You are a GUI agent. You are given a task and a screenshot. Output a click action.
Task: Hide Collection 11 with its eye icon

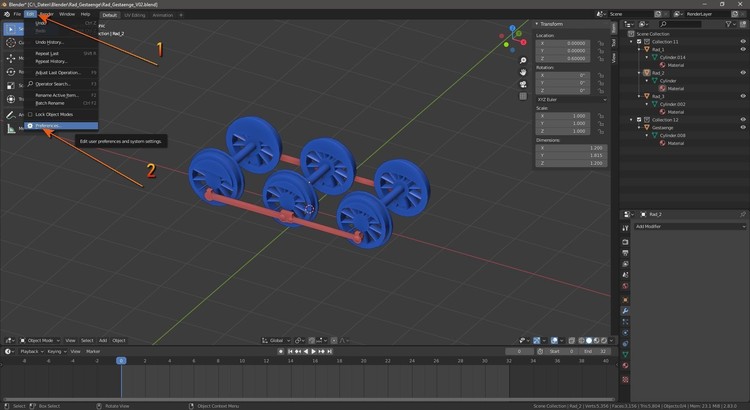click(742, 42)
